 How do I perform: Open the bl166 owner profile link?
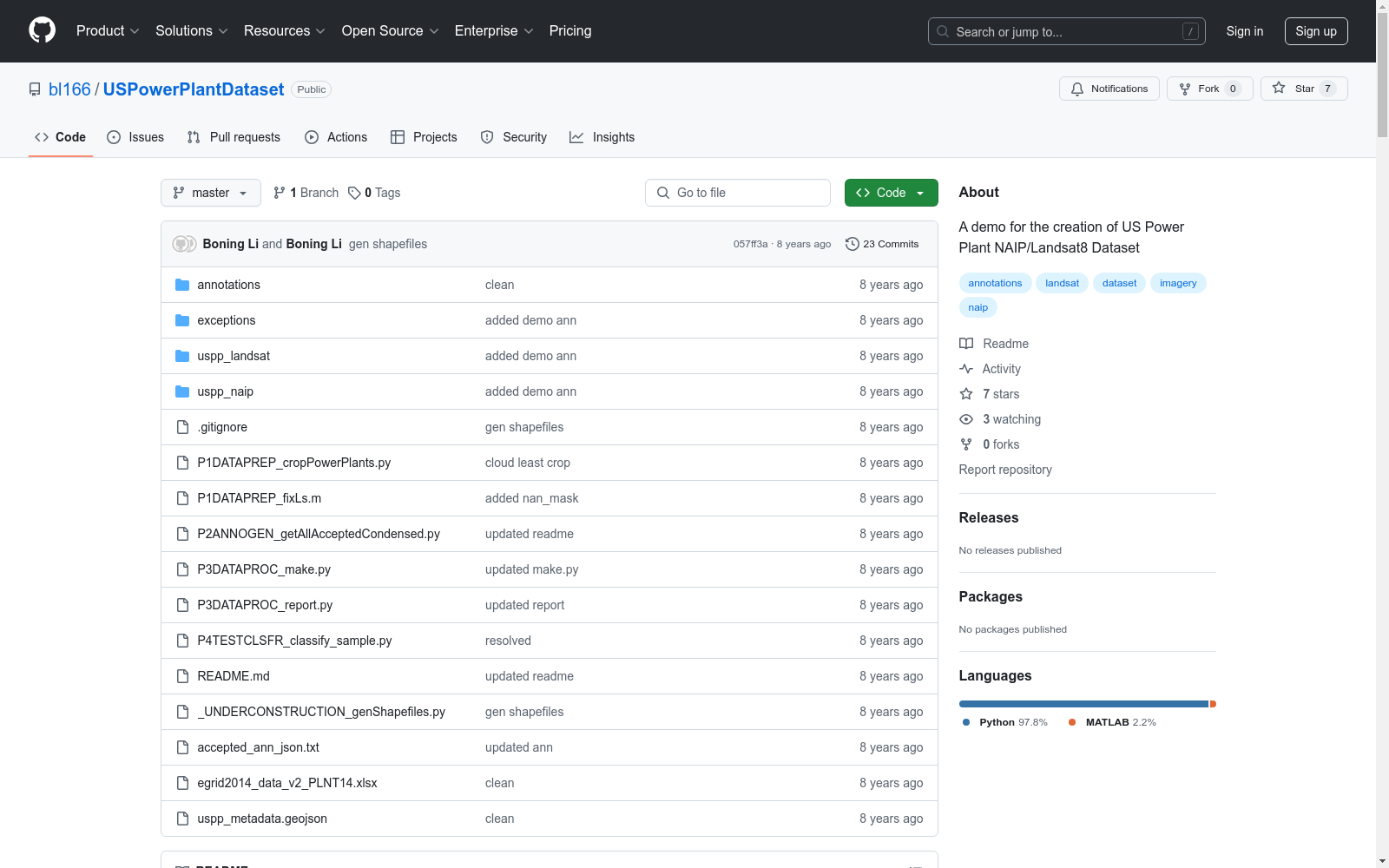69,89
